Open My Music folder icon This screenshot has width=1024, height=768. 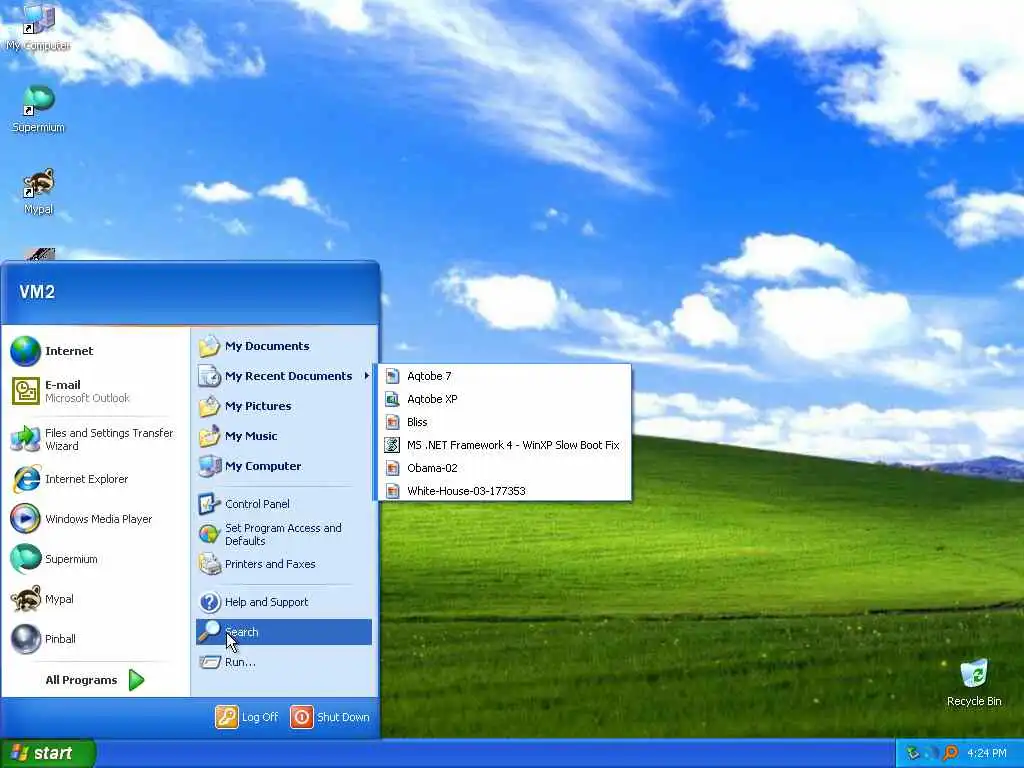pos(210,436)
